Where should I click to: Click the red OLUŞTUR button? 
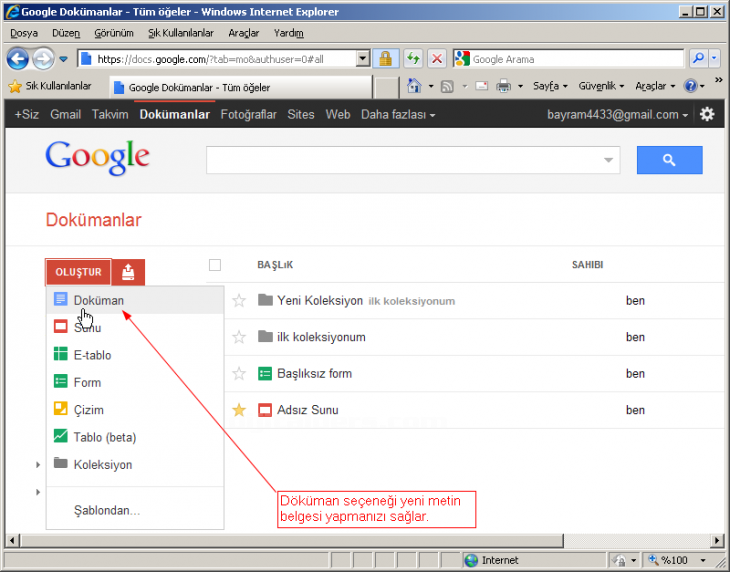coord(78,272)
